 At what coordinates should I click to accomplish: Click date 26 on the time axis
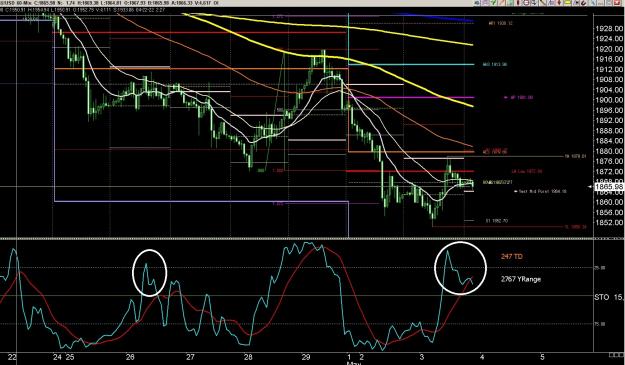(130, 357)
